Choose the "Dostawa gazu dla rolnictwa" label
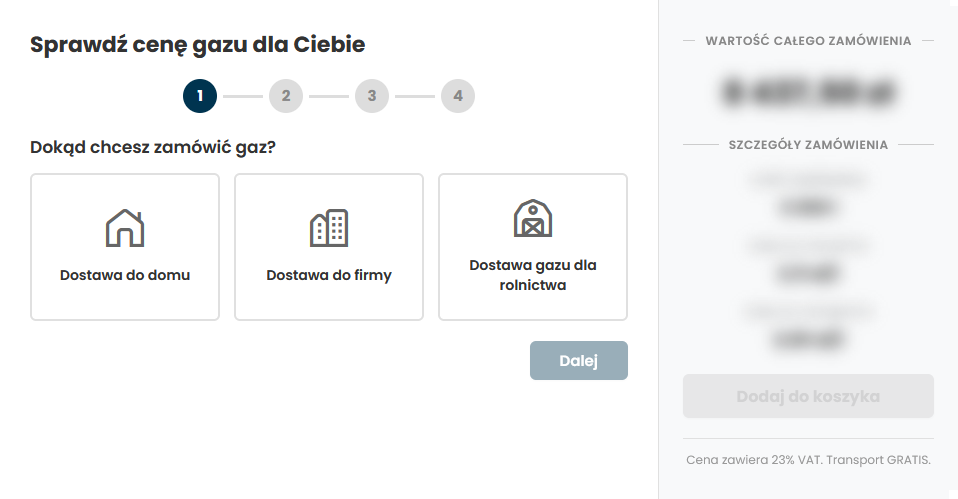 click(533, 275)
